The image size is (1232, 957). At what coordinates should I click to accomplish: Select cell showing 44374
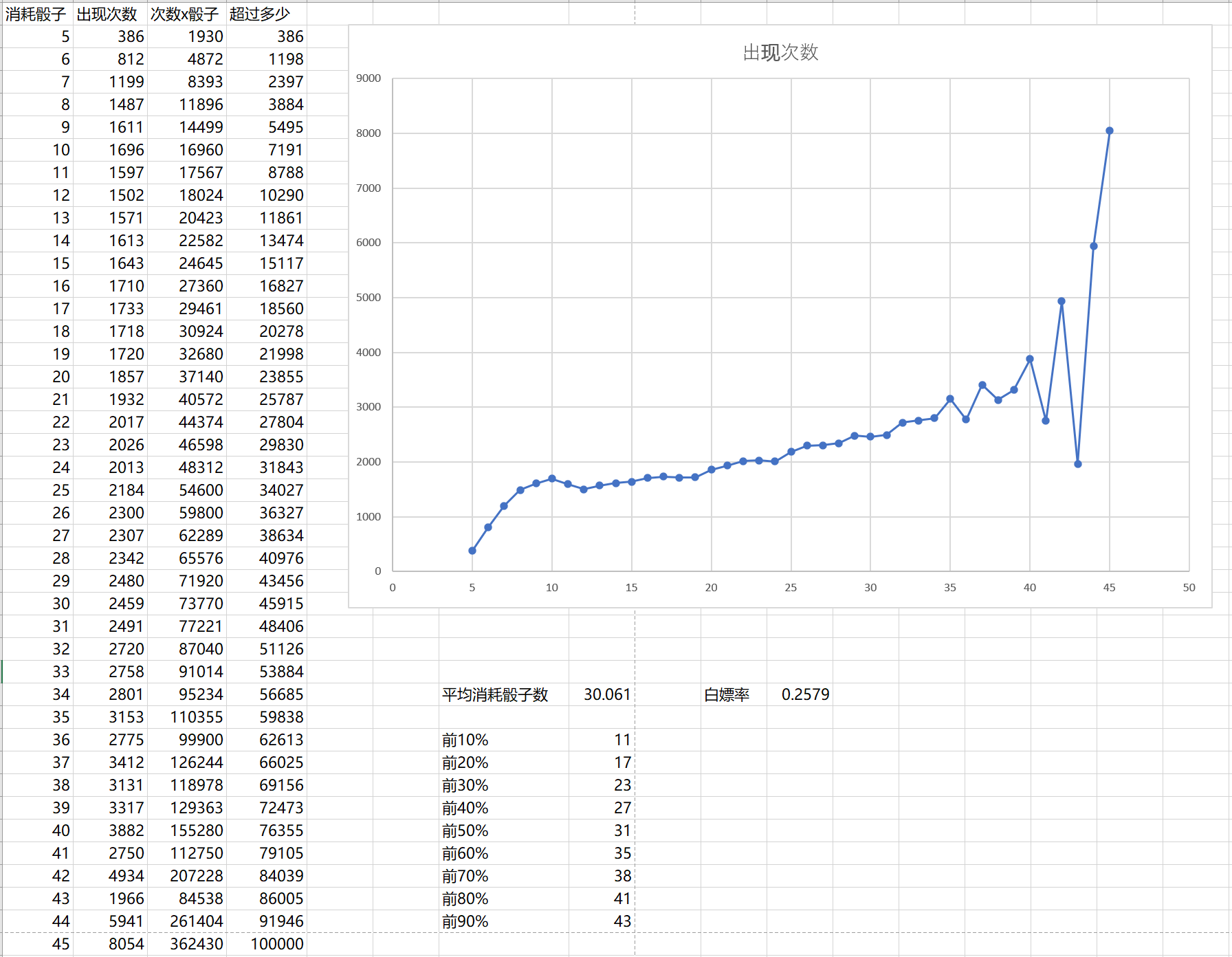coord(186,422)
